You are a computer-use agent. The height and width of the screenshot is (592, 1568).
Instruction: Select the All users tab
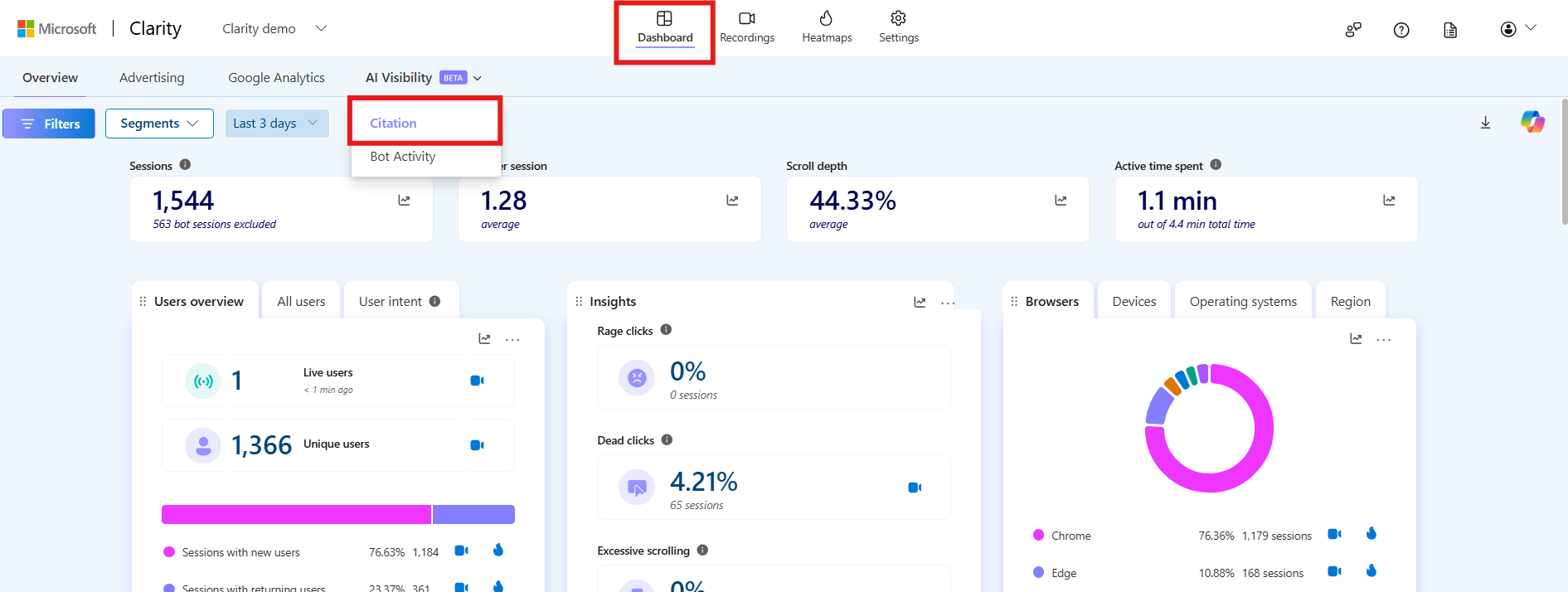(x=301, y=302)
